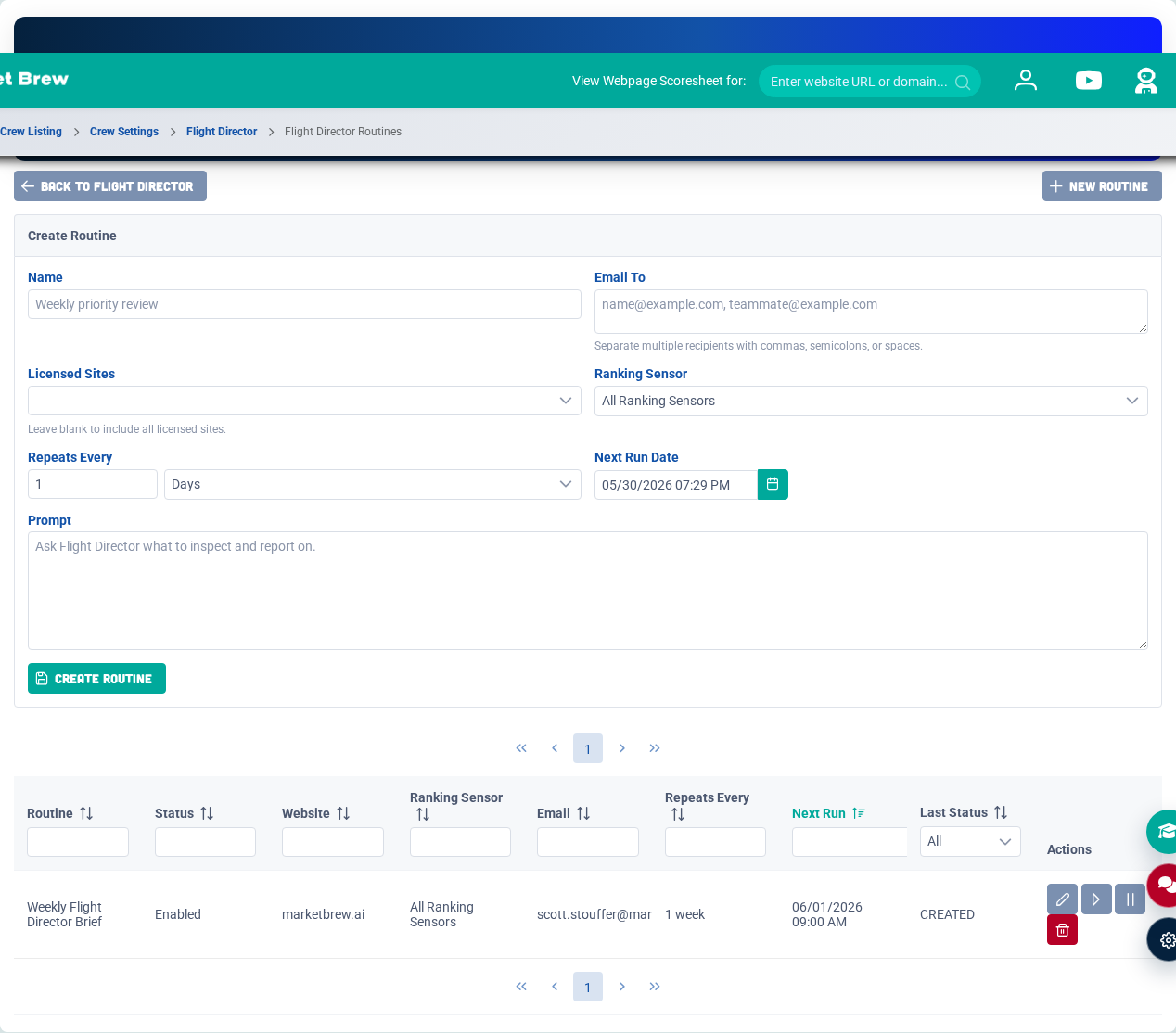Image resolution: width=1176 pixels, height=1033 pixels.
Task: Click Back to Flight Director button
Action: [x=110, y=186]
